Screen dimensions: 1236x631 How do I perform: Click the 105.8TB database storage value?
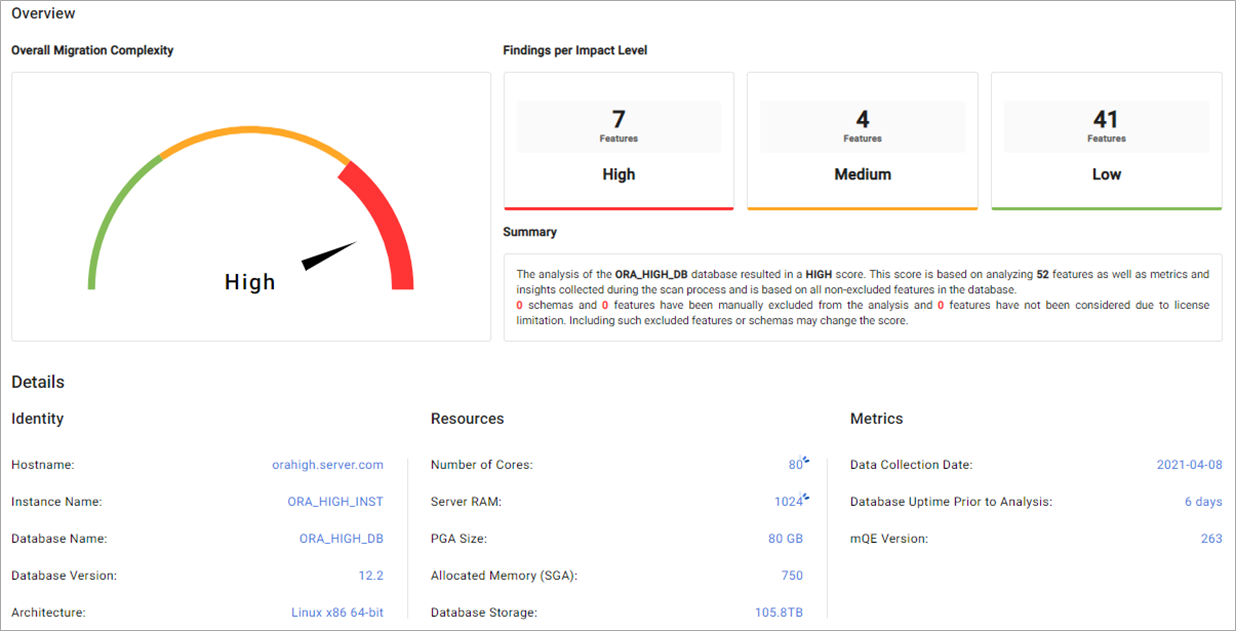(779, 612)
